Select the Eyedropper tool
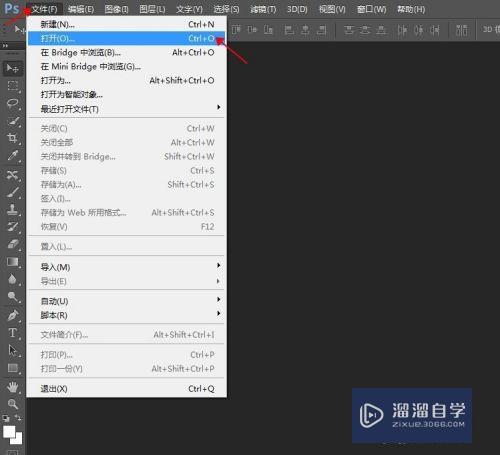This screenshot has width=500, height=455. tap(13, 155)
